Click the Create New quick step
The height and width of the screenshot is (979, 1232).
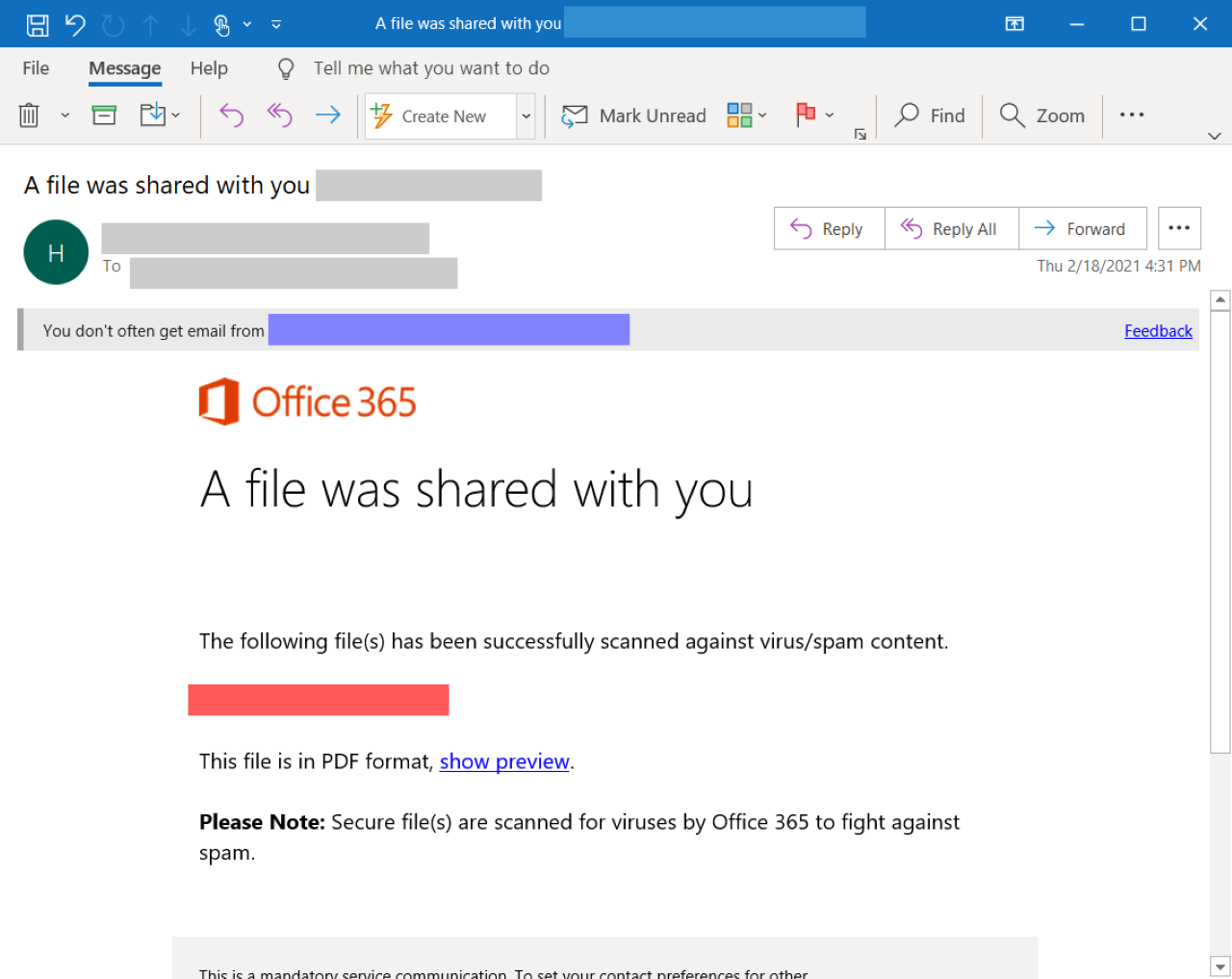[441, 116]
